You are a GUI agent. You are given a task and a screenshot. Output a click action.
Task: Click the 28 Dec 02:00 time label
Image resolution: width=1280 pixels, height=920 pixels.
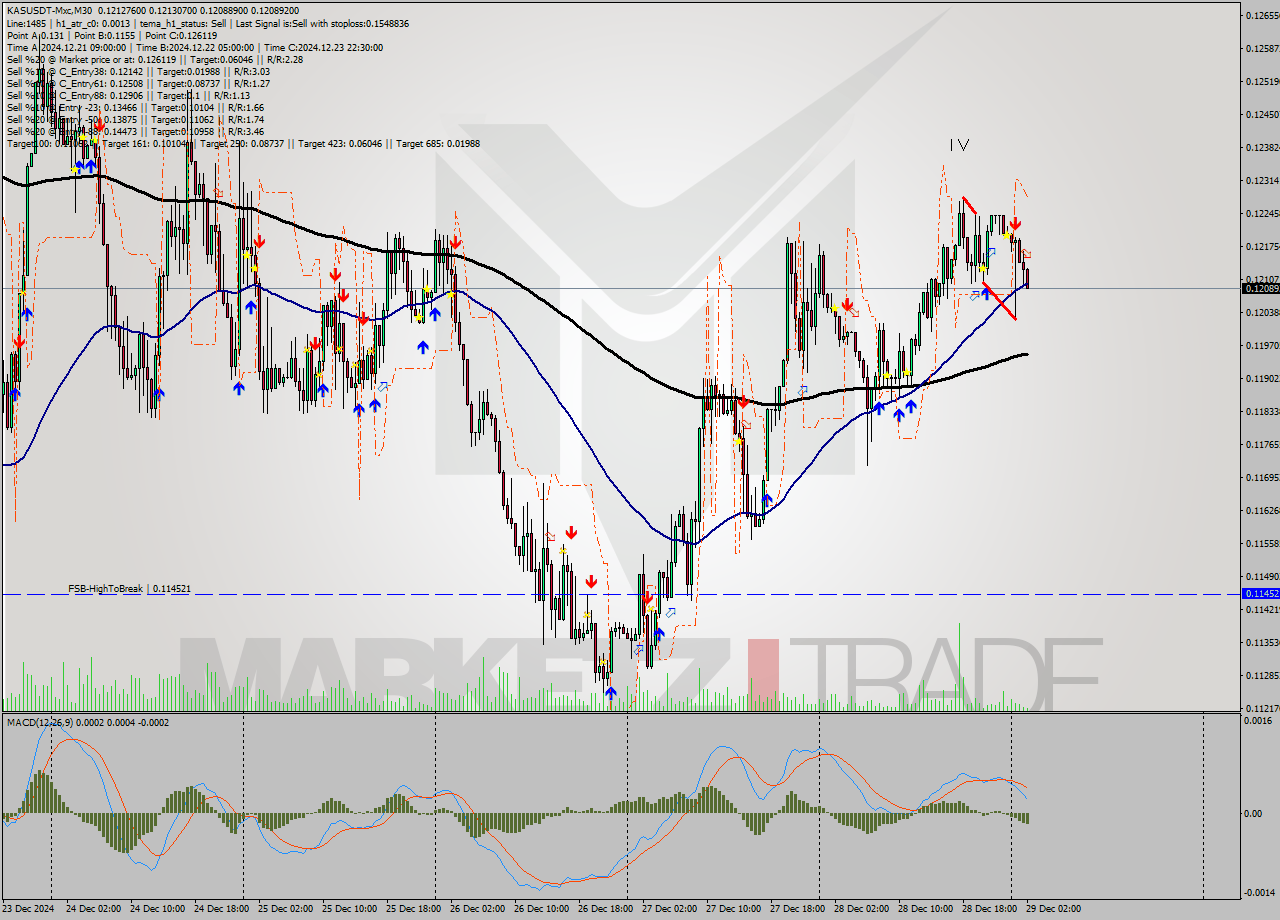click(861, 909)
